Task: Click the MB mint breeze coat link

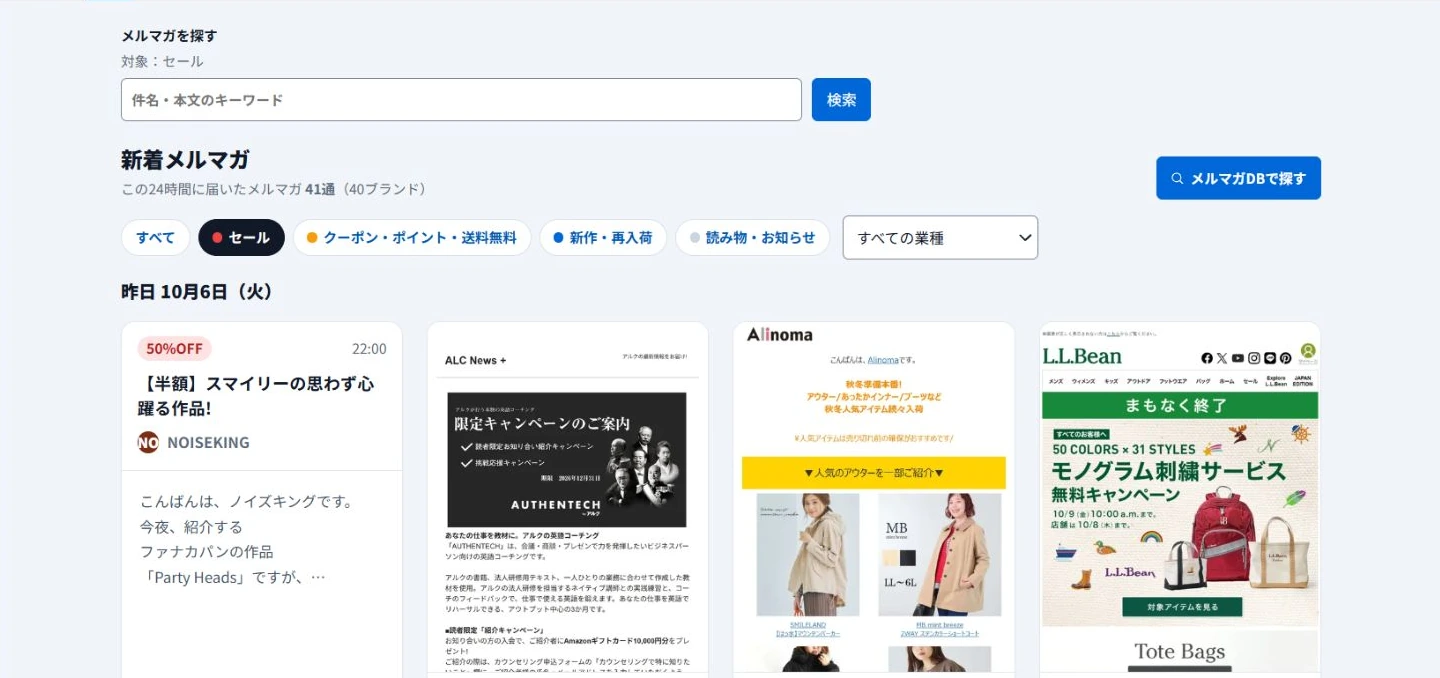Action: (939, 630)
